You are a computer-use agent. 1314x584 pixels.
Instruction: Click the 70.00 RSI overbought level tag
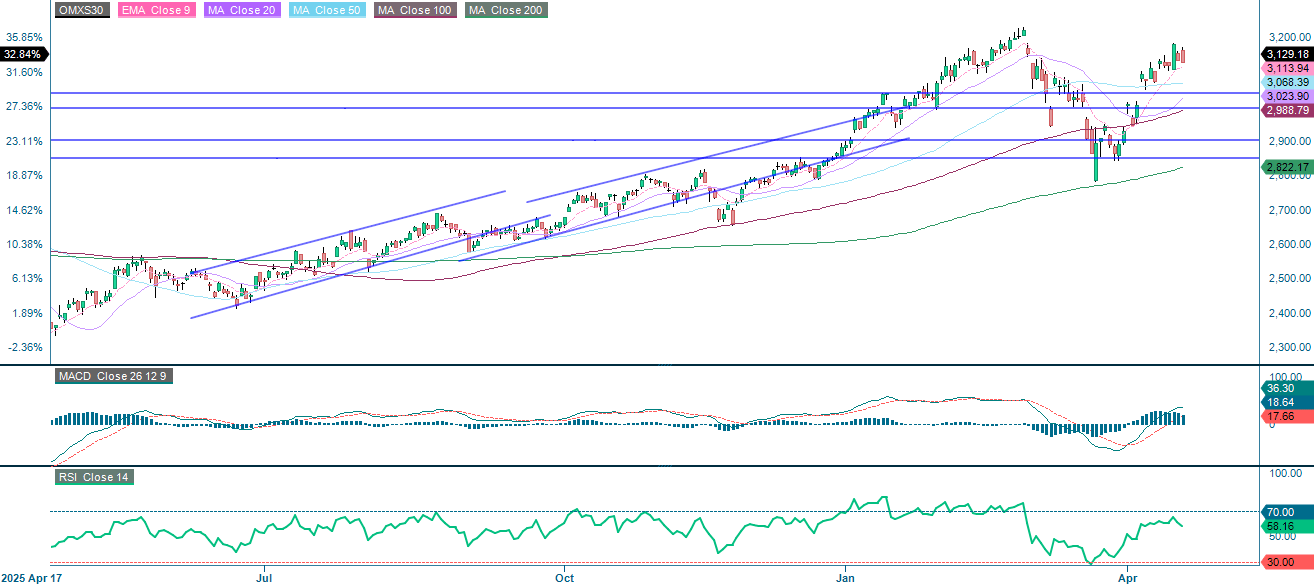click(1286, 511)
